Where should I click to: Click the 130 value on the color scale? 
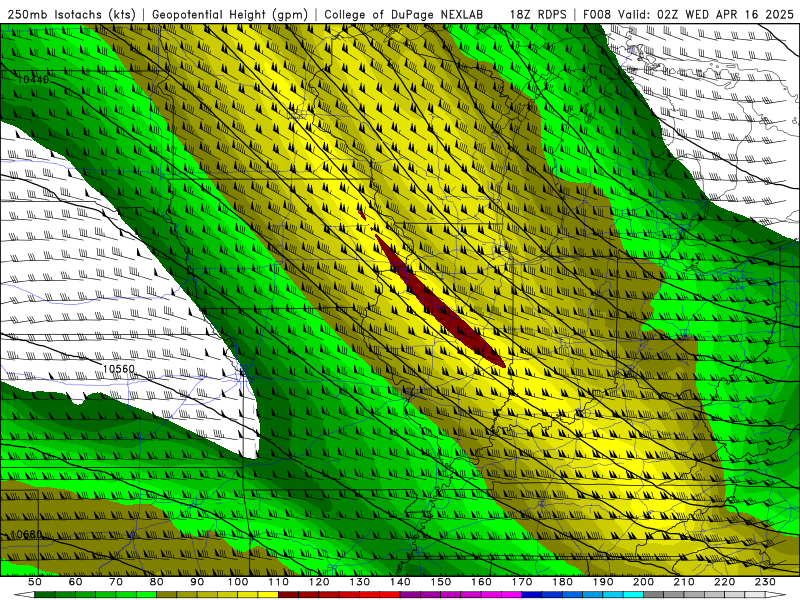[x=360, y=582]
